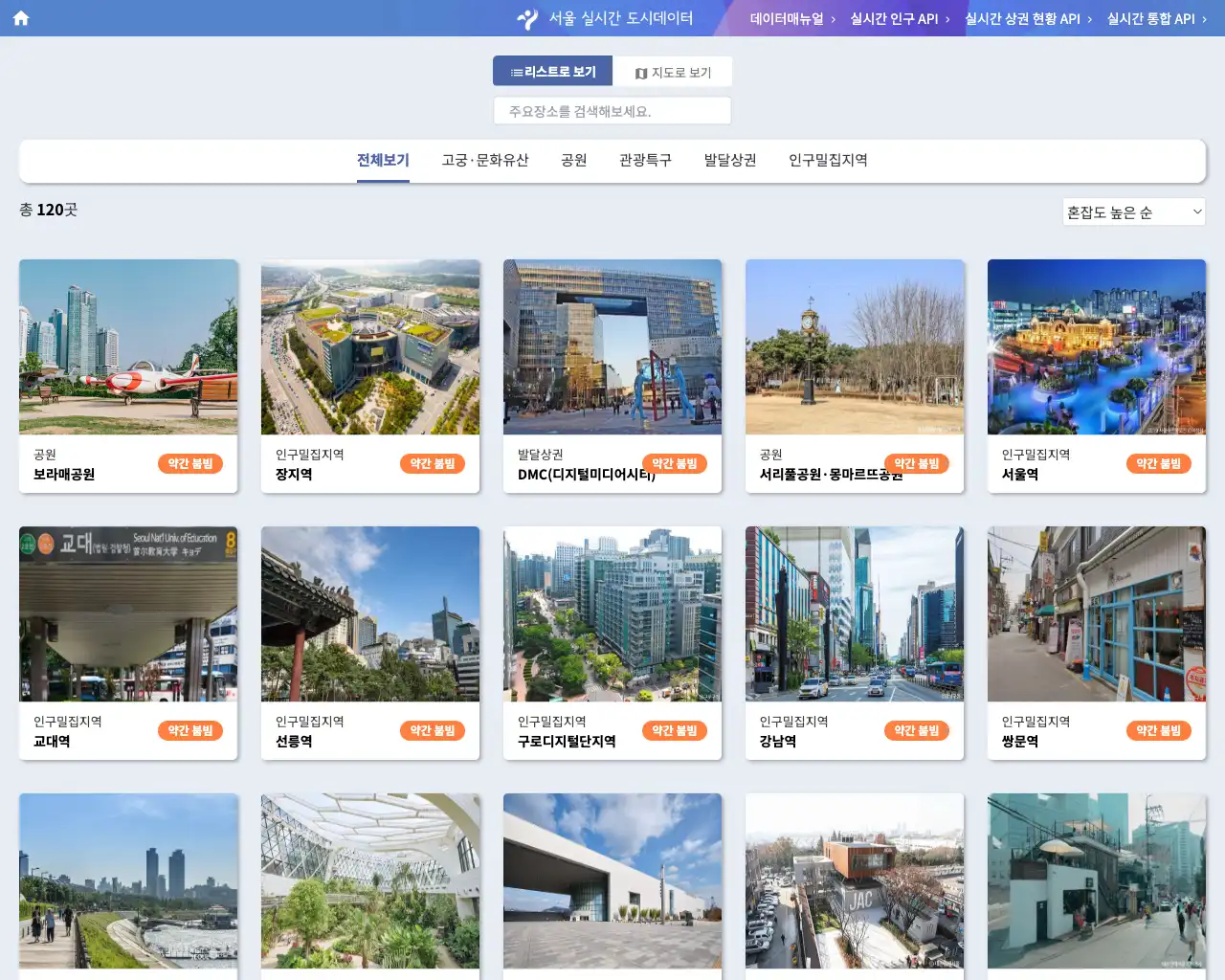Open the 혼잡도 높은 순 sort dropdown
Viewport: 1225px width, 980px height.
[x=1133, y=212]
